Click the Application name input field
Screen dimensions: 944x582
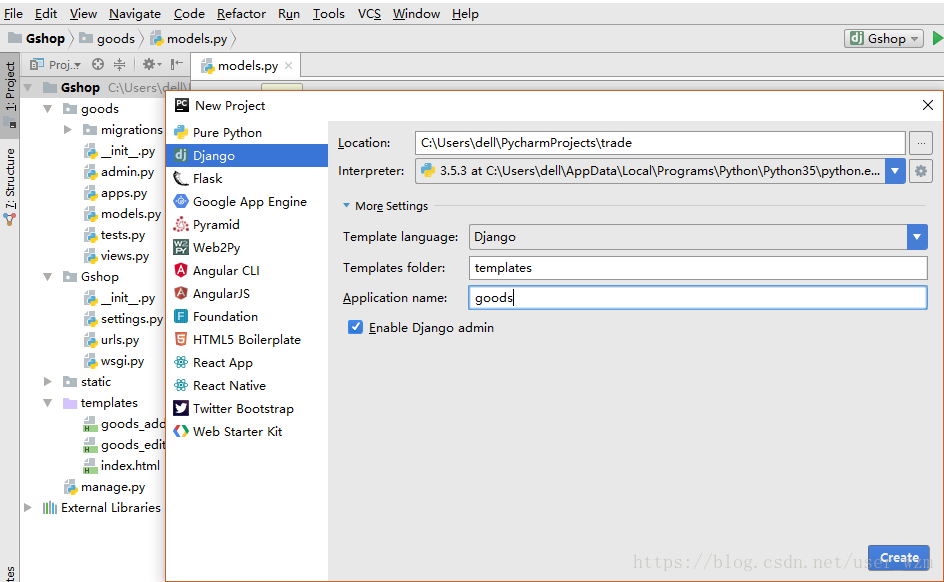pos(698,297)
